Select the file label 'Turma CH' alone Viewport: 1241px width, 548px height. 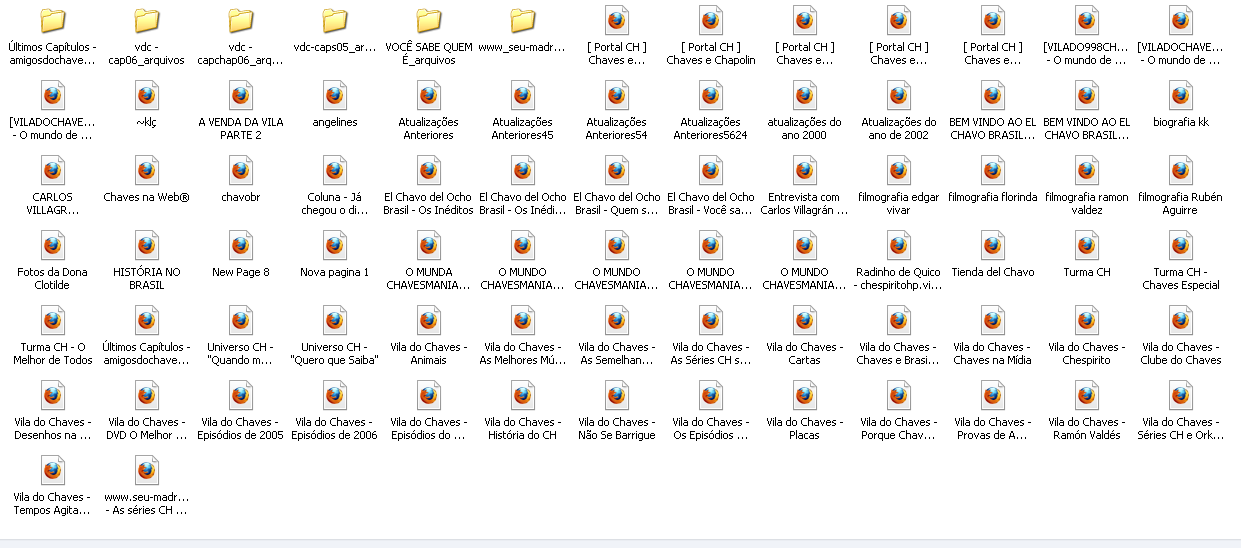coord(1086,272)
